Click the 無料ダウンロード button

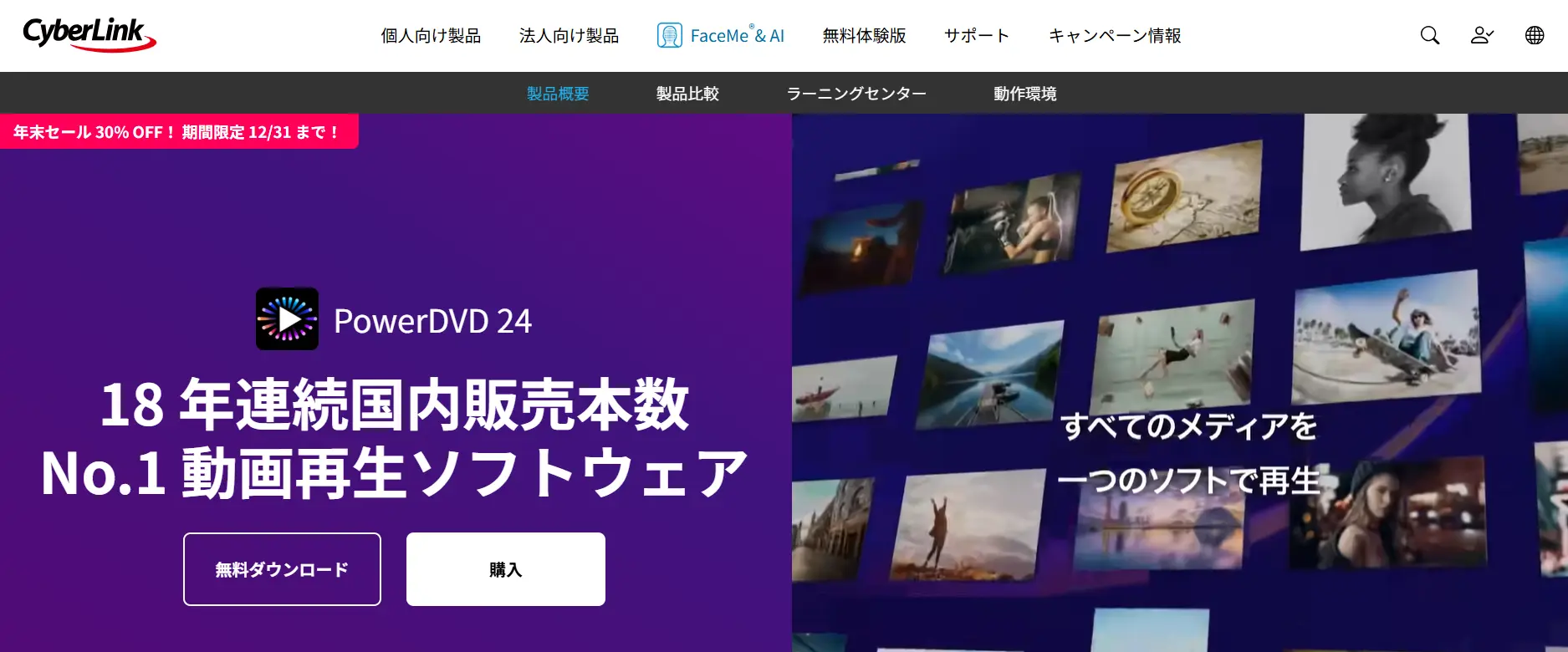point(282,569)
